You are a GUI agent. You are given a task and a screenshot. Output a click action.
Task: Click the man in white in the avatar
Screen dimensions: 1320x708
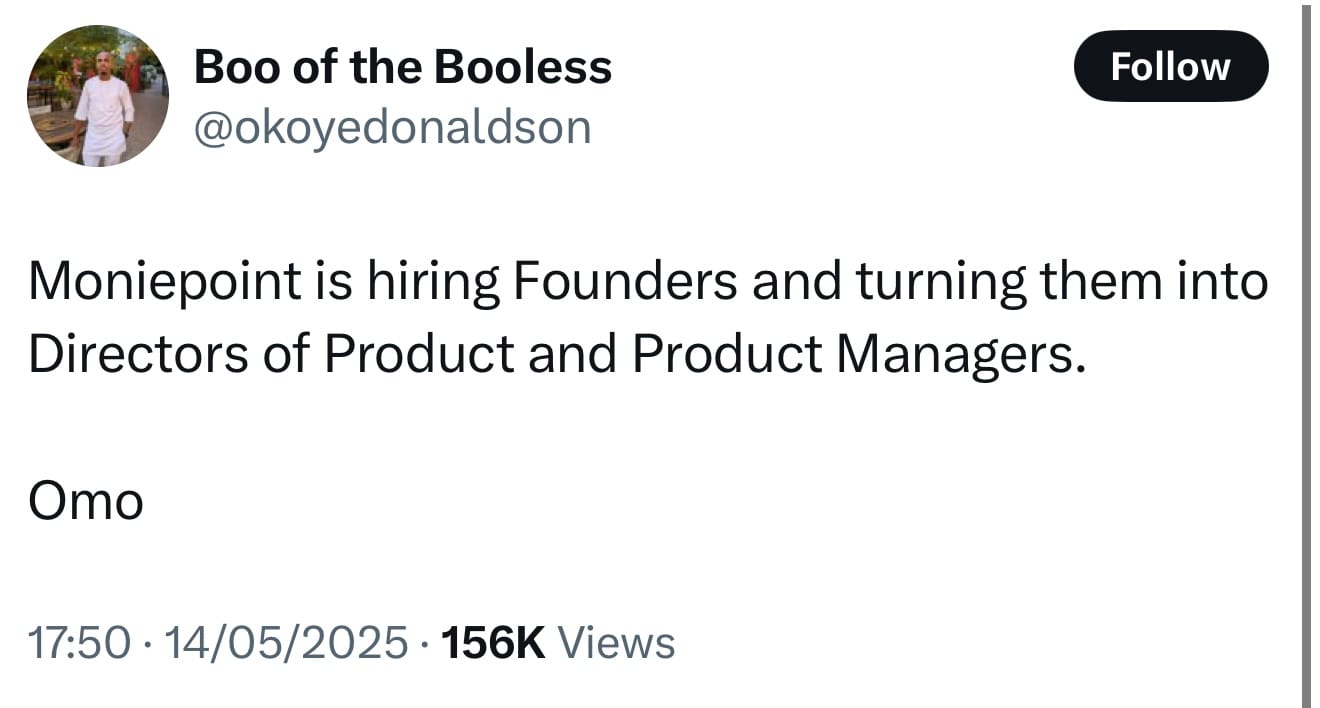(x=103, y=119)
